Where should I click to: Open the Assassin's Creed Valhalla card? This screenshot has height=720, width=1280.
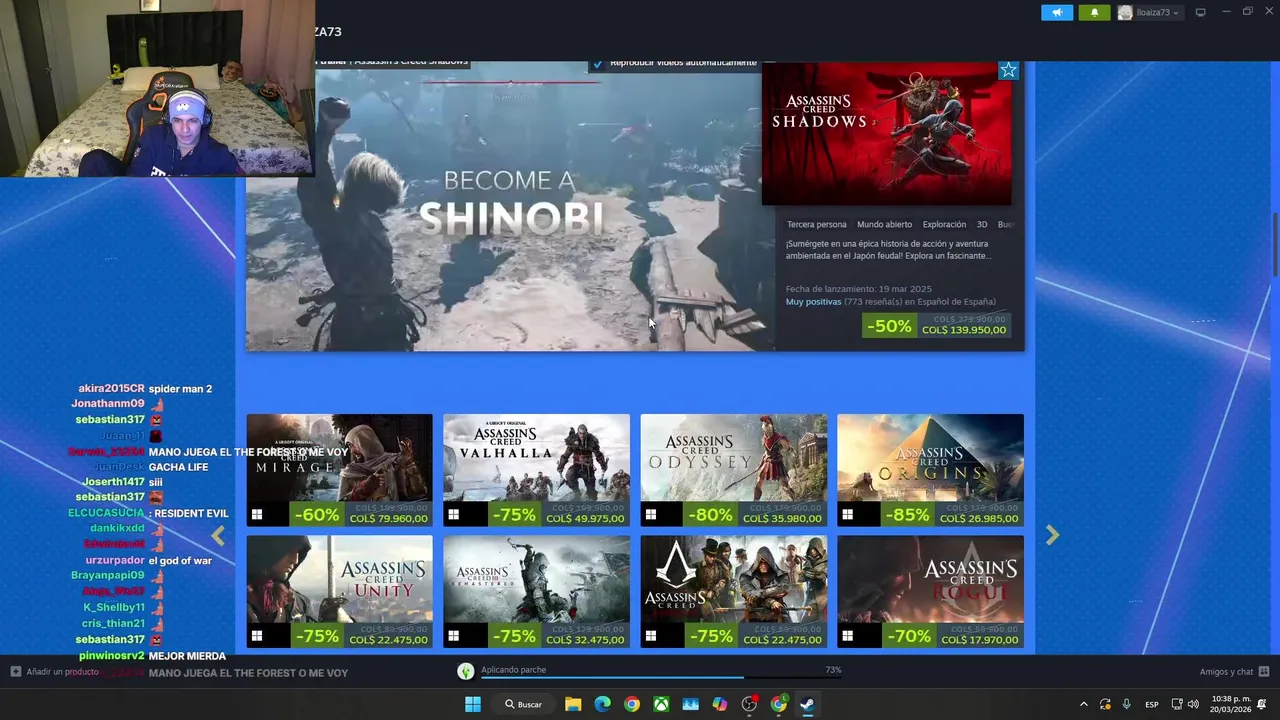536,470
